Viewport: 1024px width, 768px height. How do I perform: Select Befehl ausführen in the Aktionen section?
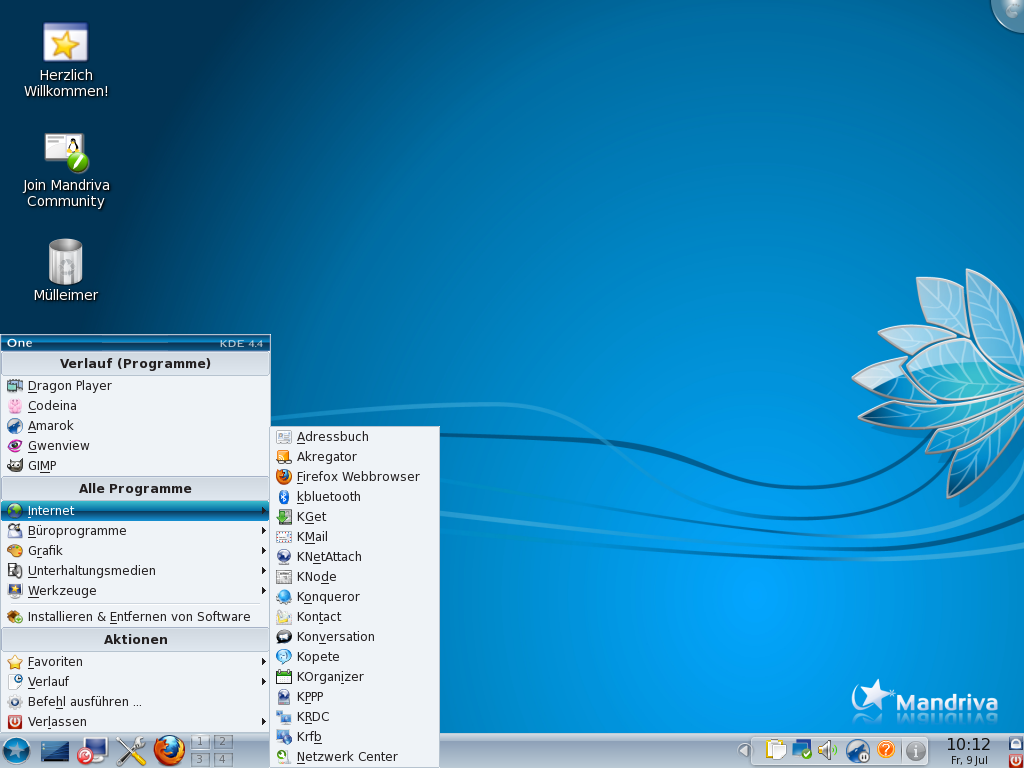pyautogui.click(x=84, y=702)
